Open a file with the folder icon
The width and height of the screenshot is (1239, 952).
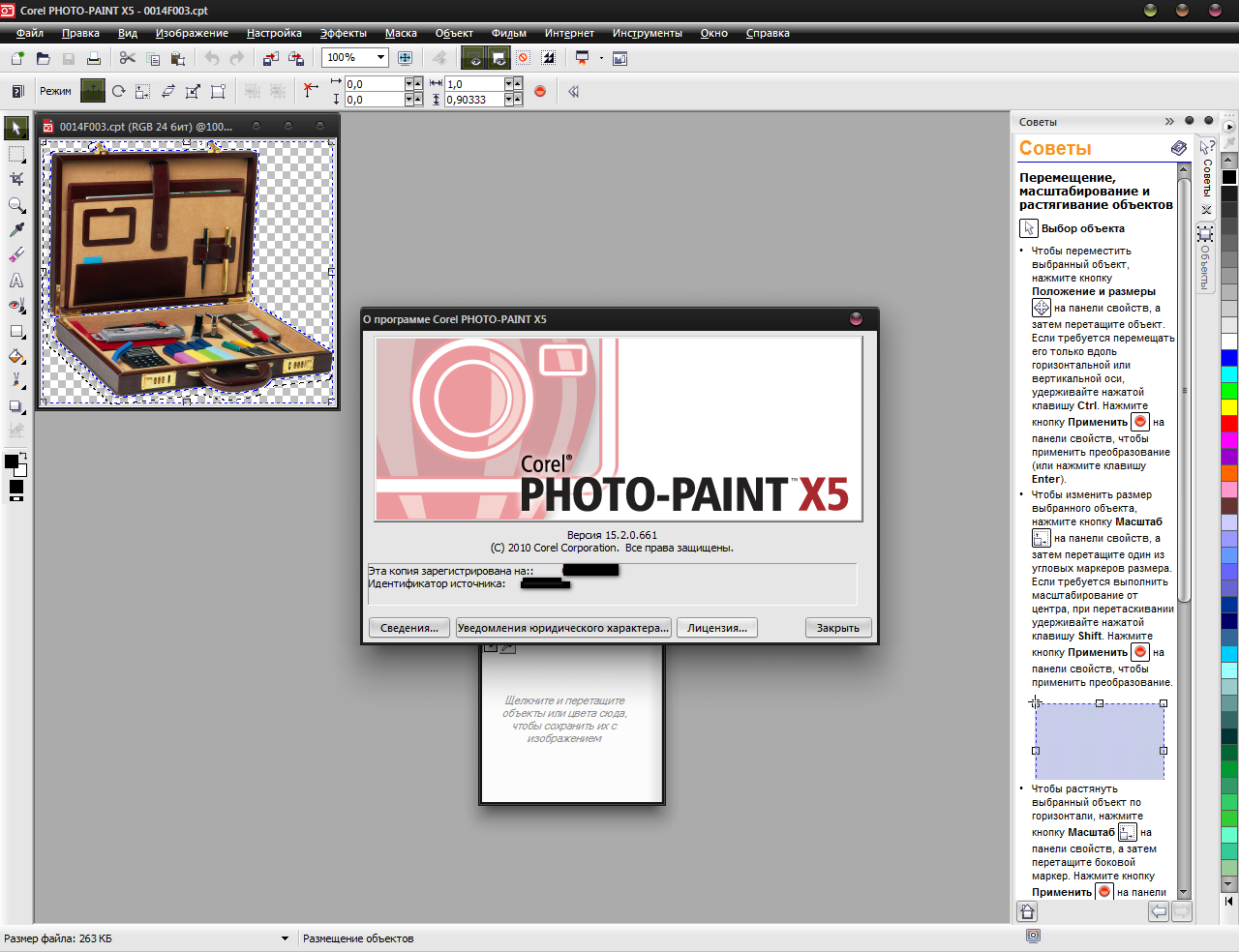[x=43, y=58]
